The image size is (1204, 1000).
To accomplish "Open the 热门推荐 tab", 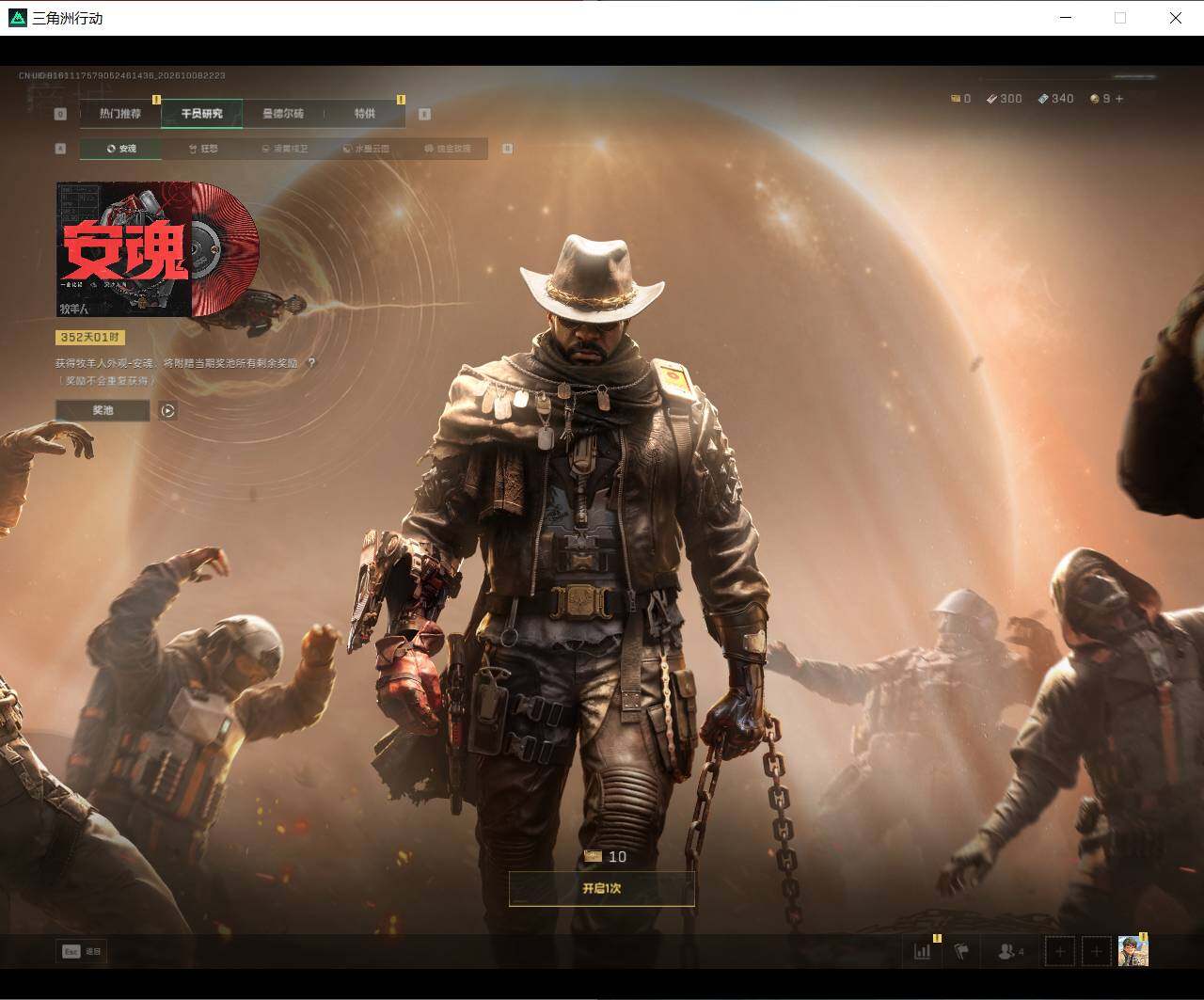I will click(120, 114).
